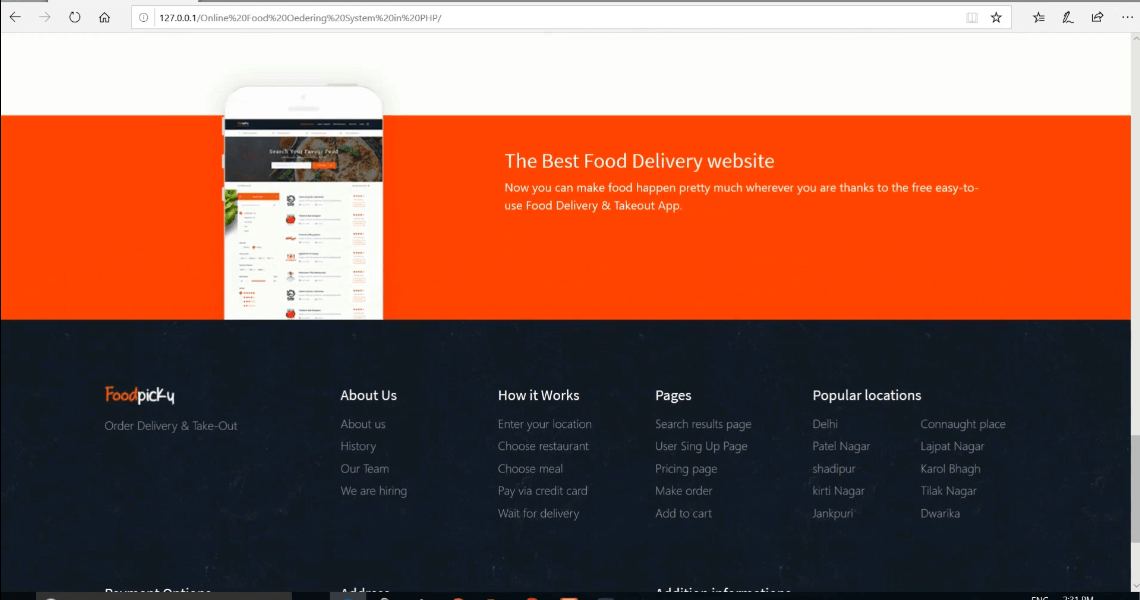Select Pay via credit card link
Viewport: 1140px width, 600px height.
coord(542,491)
